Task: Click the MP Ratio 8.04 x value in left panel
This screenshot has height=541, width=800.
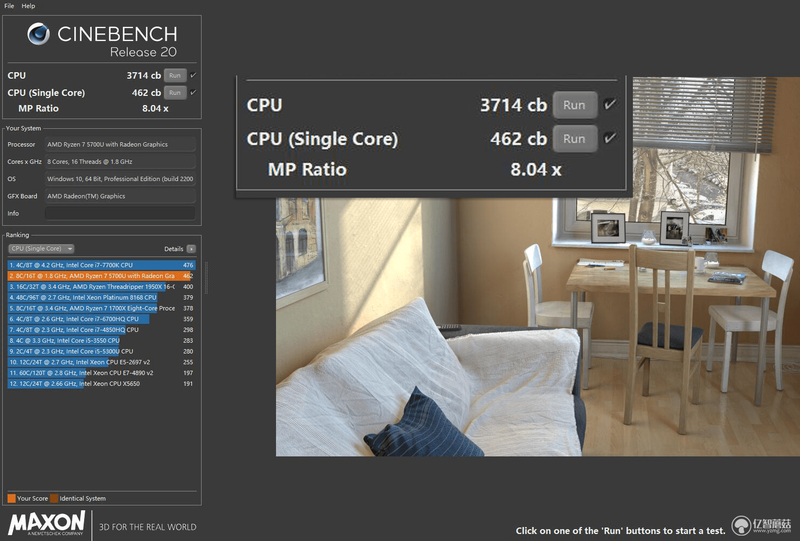Action: pyautogui.click(x=155, y=109)
